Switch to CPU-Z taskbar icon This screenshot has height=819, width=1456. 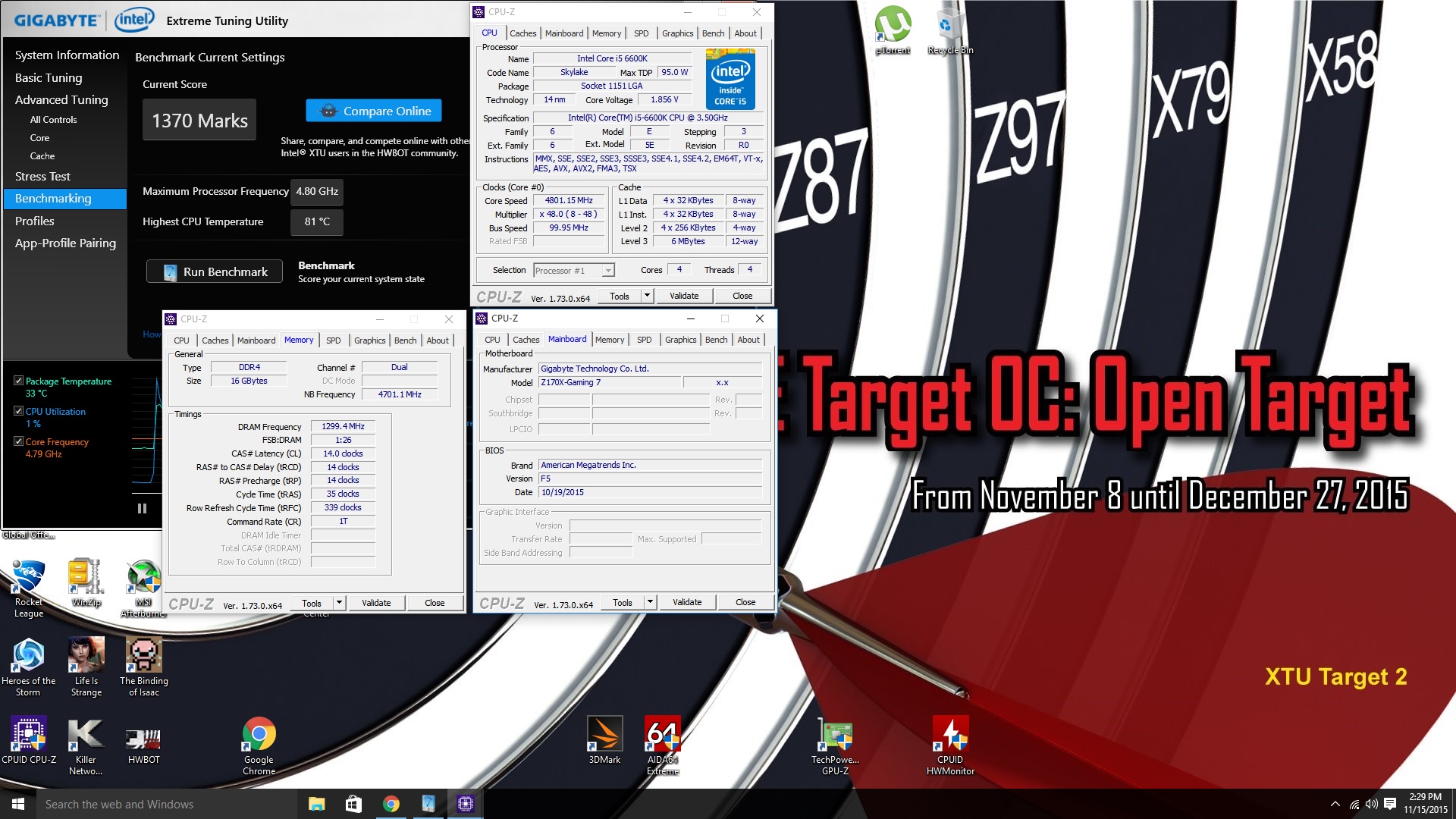coord(465,804)
